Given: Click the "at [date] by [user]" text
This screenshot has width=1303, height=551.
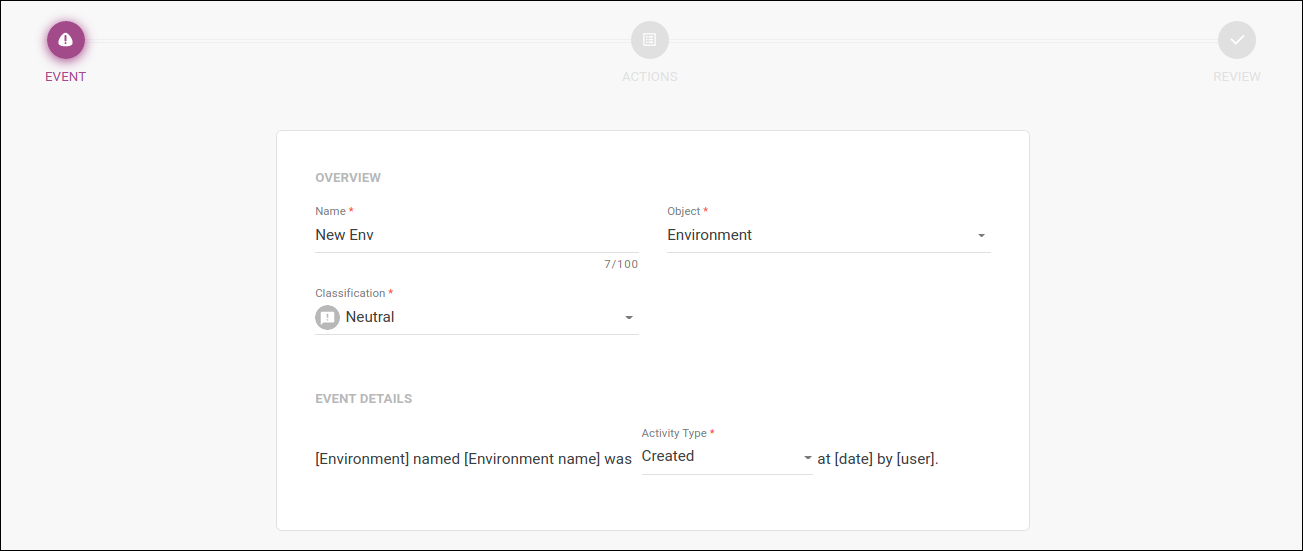Looking at the screenshot, I should 878,459.
